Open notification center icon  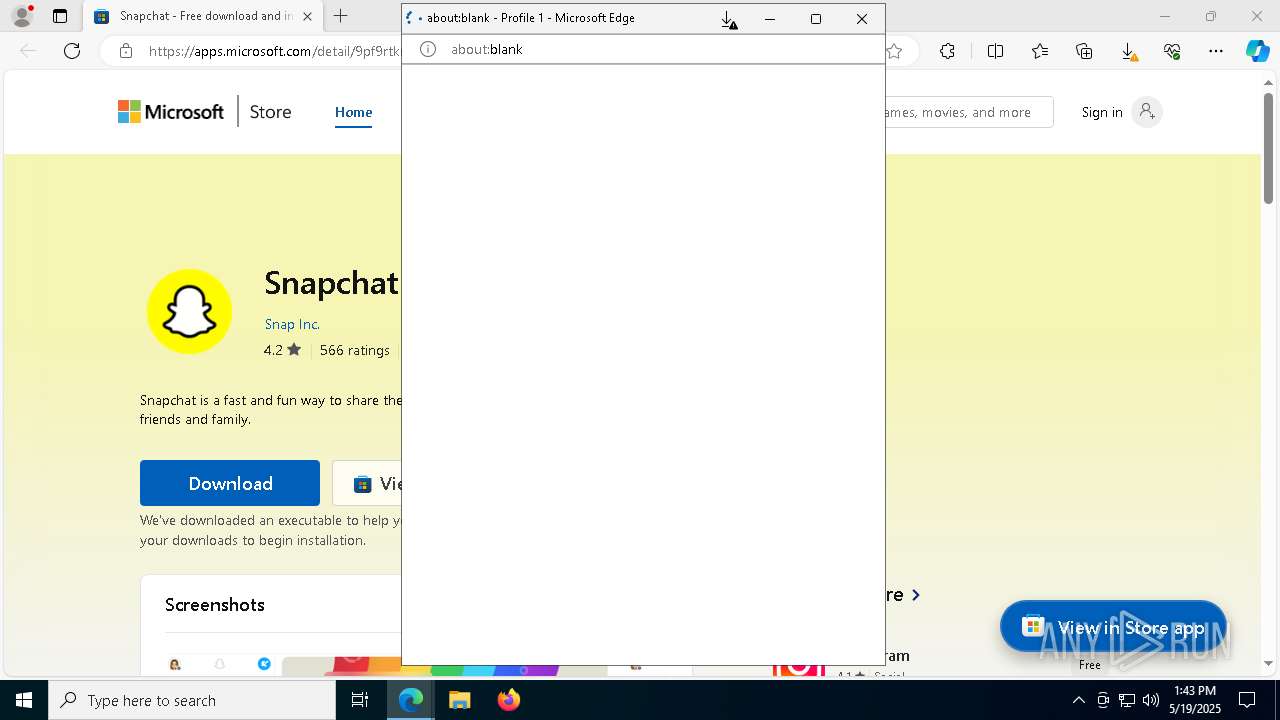[1247, 700]
